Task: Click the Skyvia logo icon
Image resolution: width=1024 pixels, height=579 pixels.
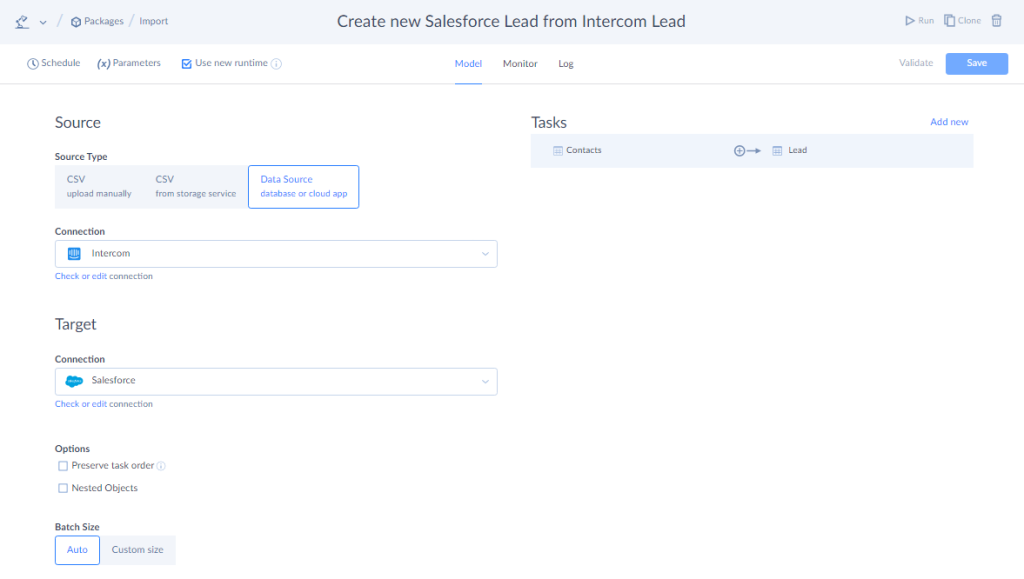Action: tap(22, 22)
